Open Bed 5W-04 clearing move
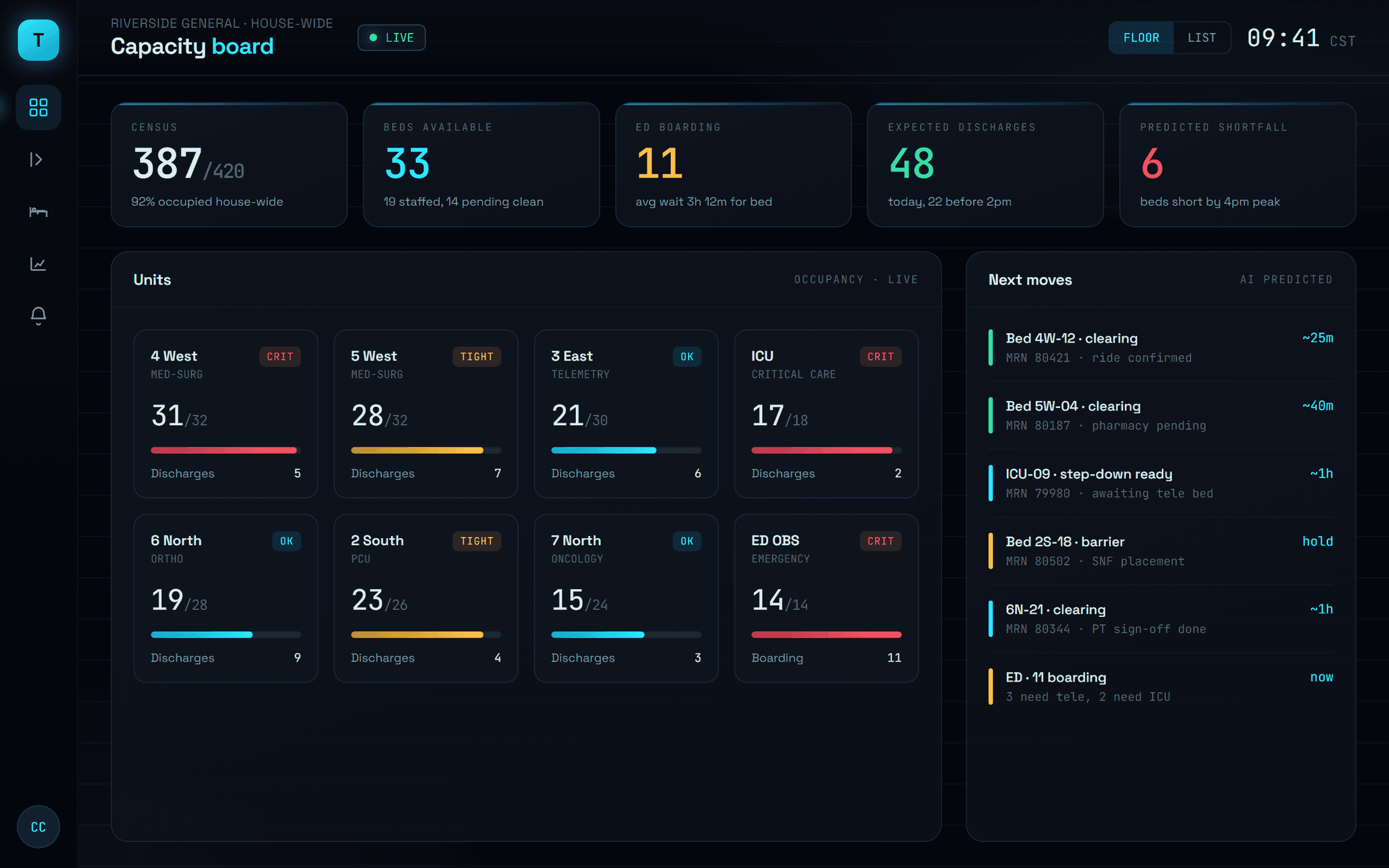 click(x=1161, y=415)
